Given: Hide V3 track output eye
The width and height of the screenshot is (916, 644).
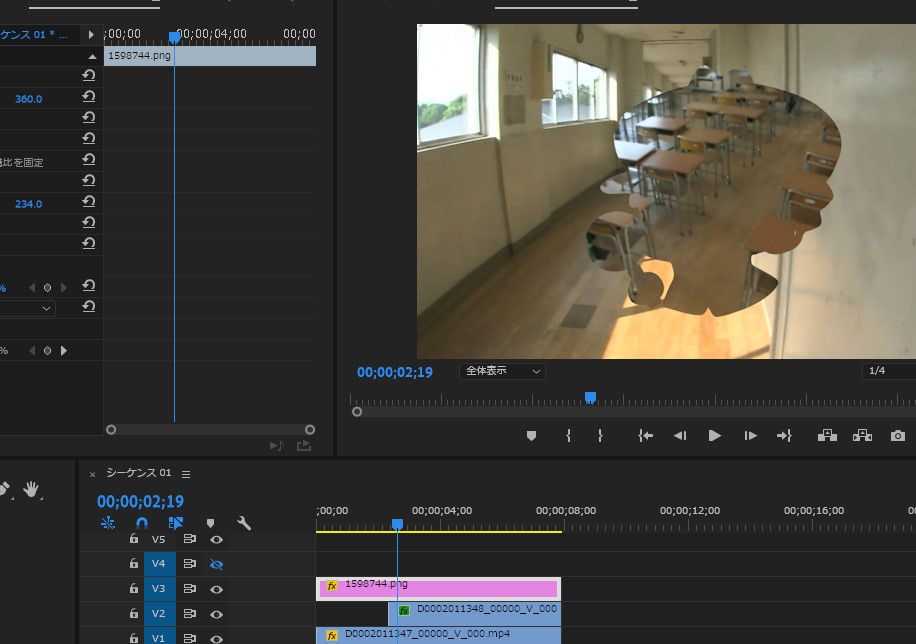Looking at the screenshot, I should pos(216,589).
